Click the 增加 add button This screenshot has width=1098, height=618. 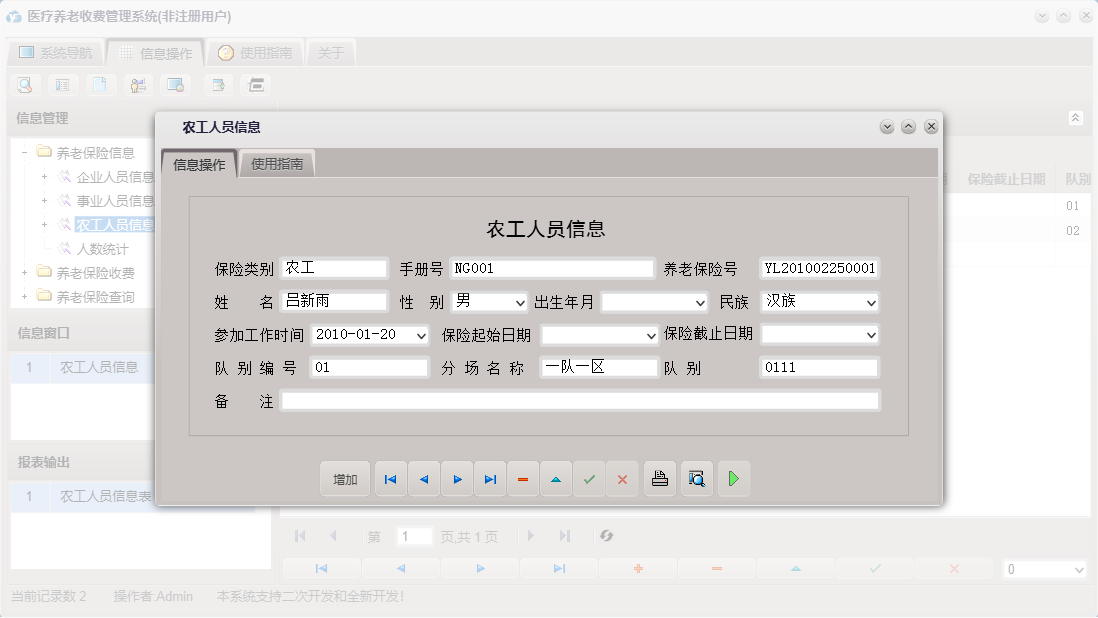point(344,478)
